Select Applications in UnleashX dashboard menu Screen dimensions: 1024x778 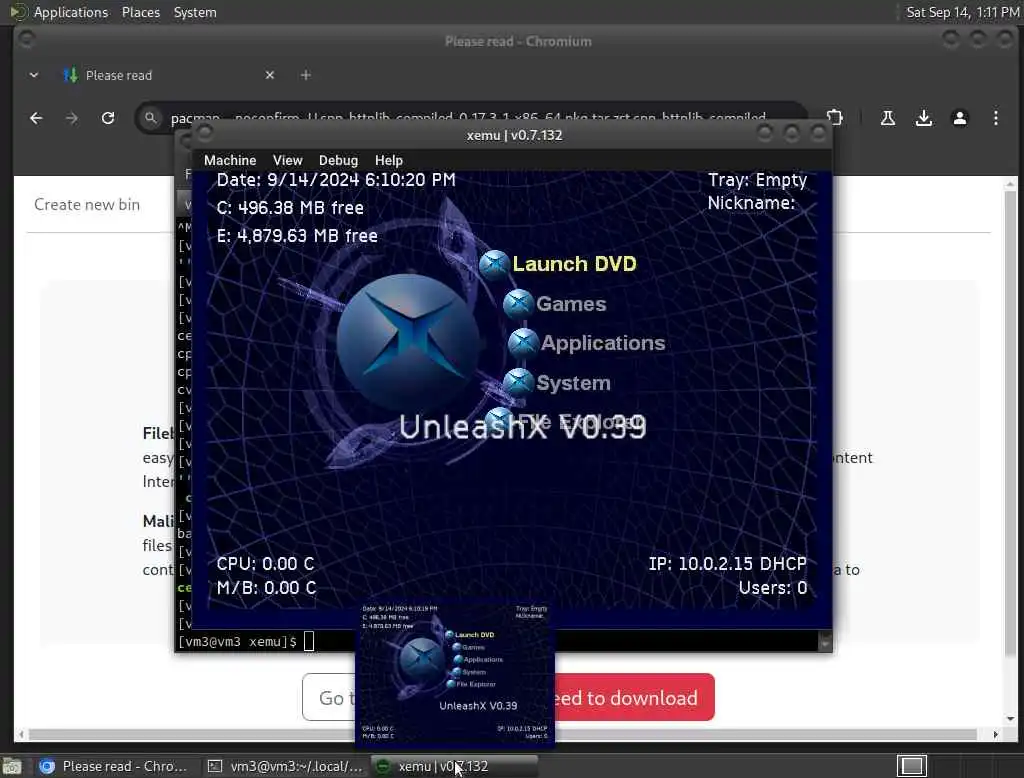(603, 343)
